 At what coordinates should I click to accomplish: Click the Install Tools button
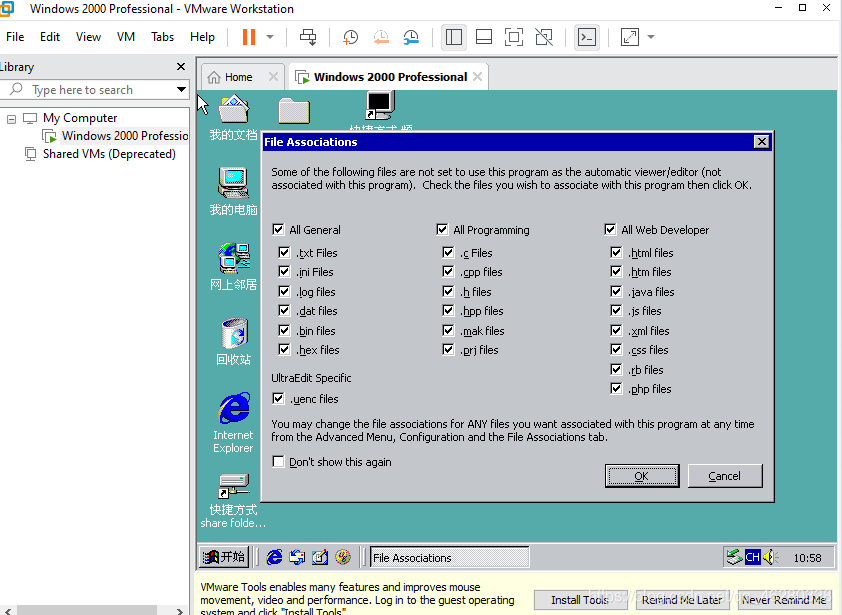580,600
